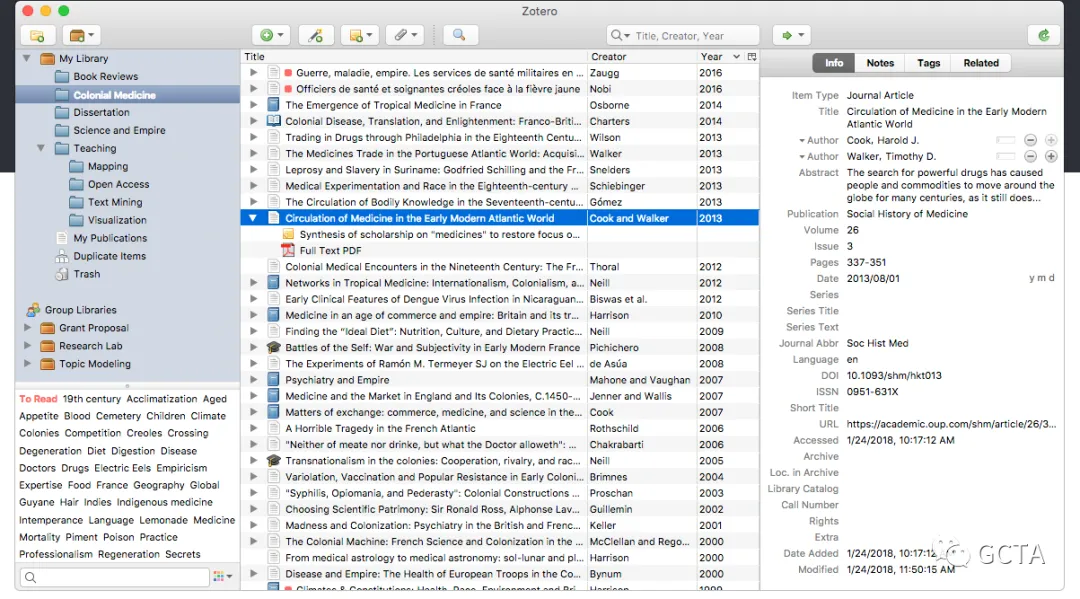
Task: Sort items by the Creator column header
Action: (641, 56)
